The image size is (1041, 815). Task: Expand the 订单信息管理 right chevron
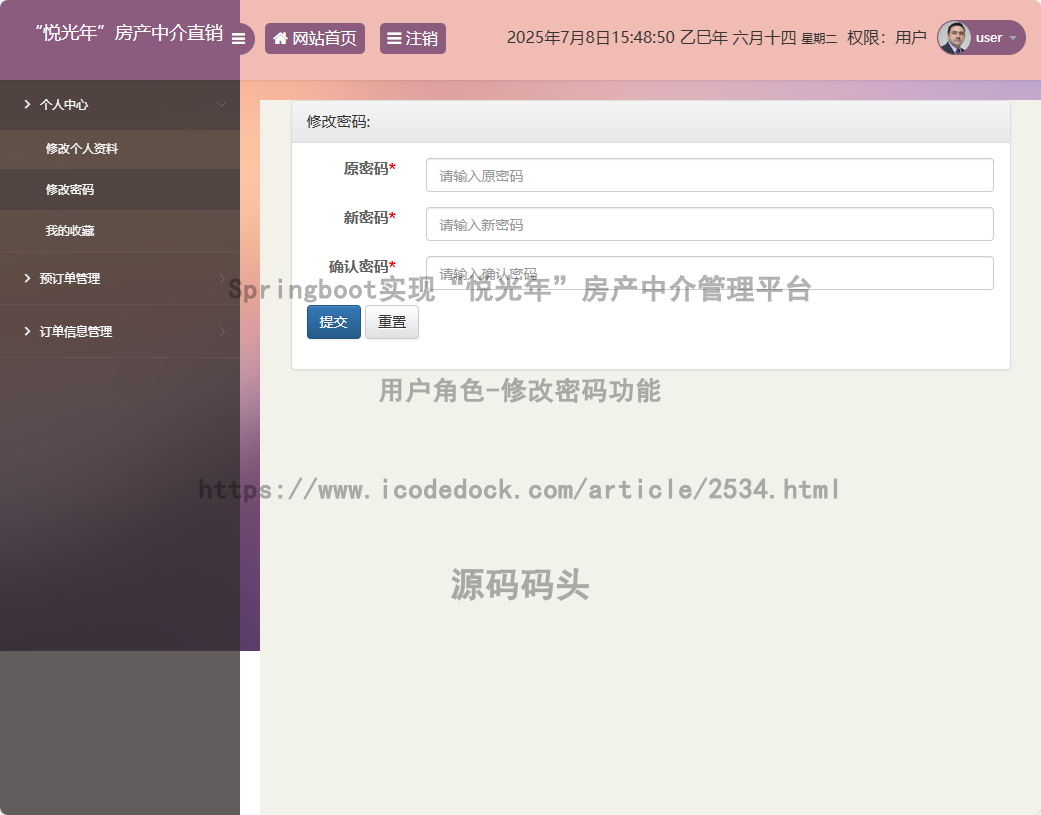222,331
